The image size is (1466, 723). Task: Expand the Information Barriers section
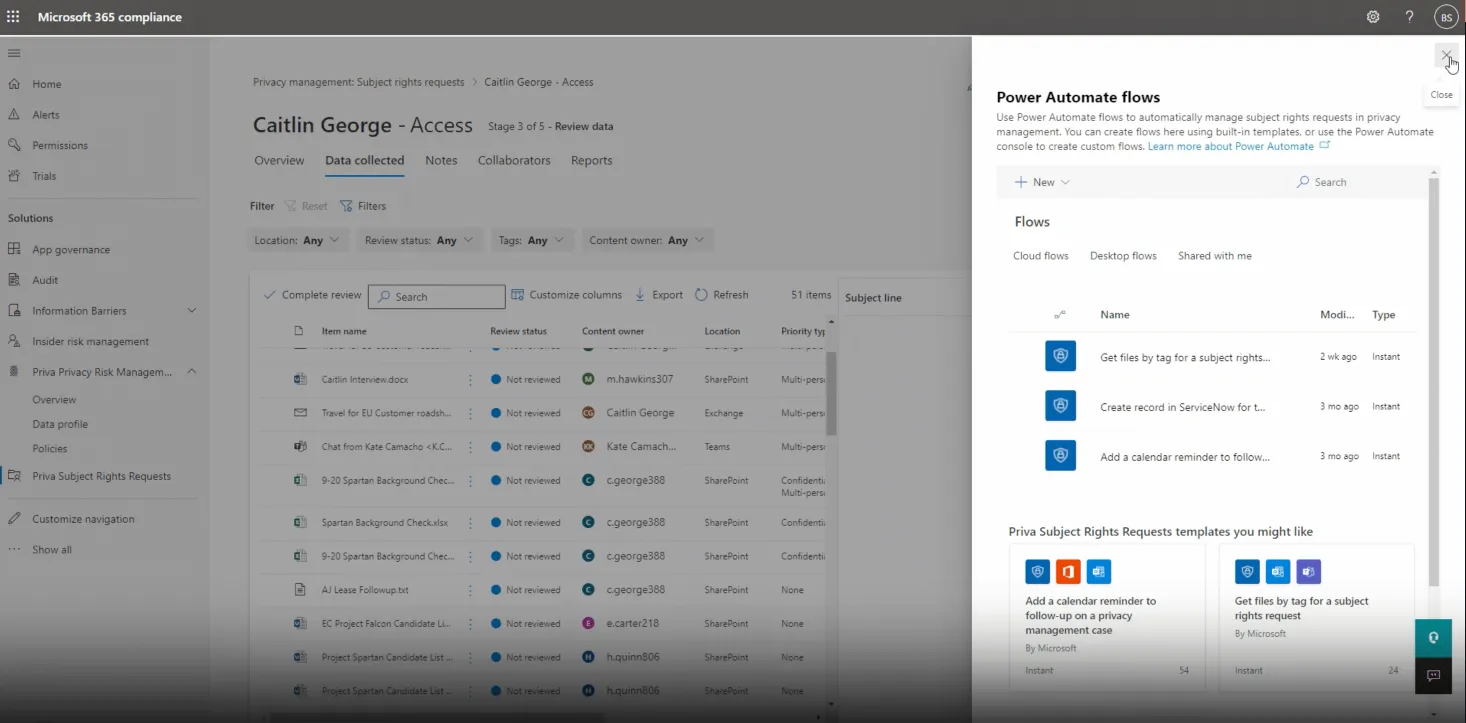(192, 311)
